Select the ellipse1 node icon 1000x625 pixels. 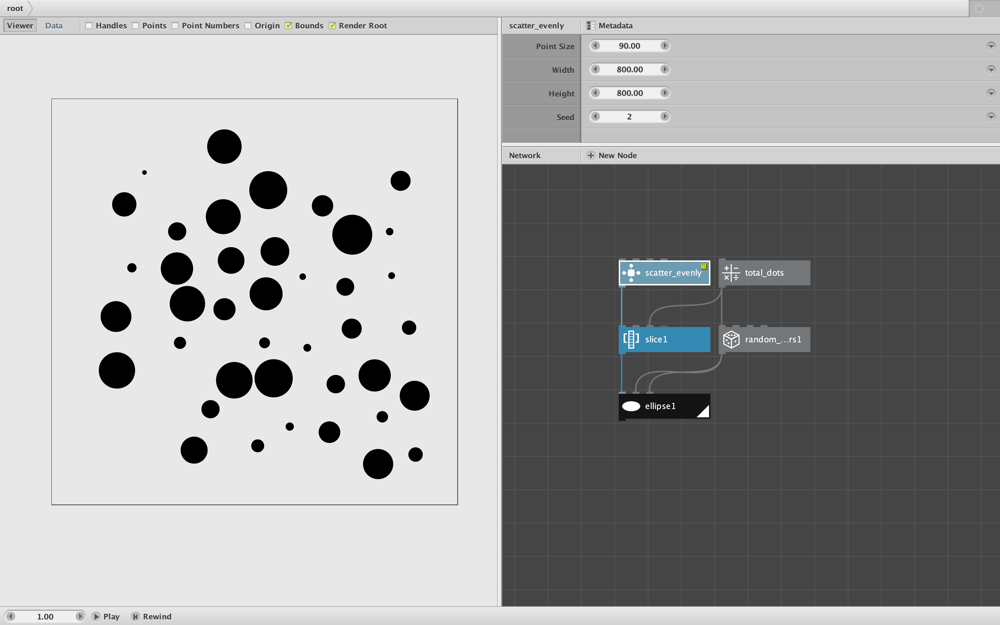coord(631,406)
